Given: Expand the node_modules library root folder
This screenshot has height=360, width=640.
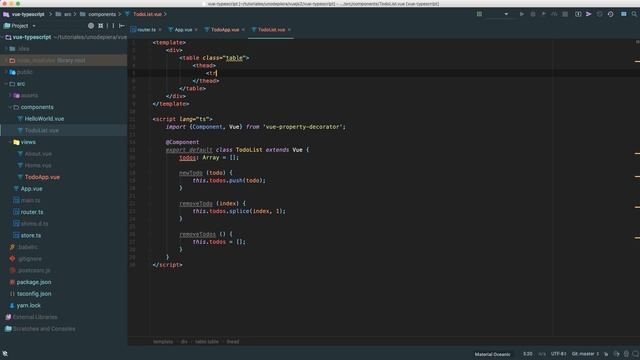Looking at the screenshot, I should coord(7,60).
